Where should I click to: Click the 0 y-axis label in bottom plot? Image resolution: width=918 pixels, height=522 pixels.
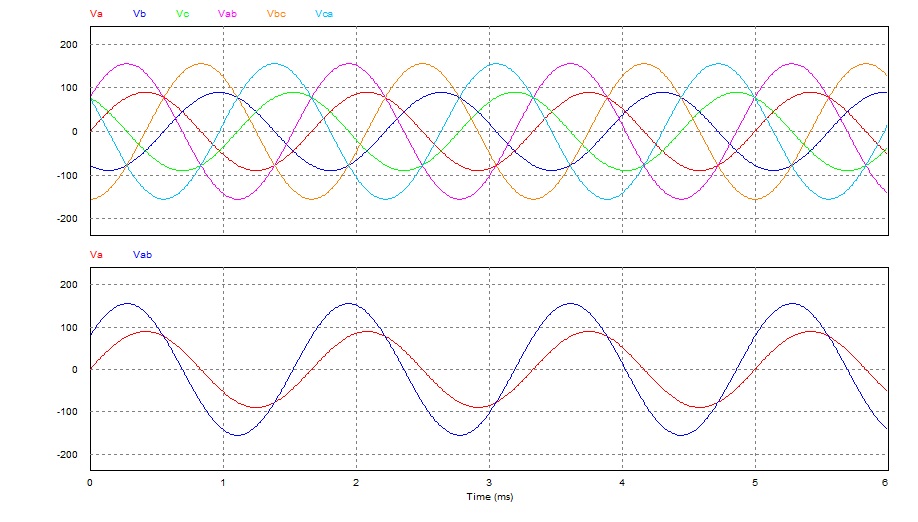pos(74,370)
